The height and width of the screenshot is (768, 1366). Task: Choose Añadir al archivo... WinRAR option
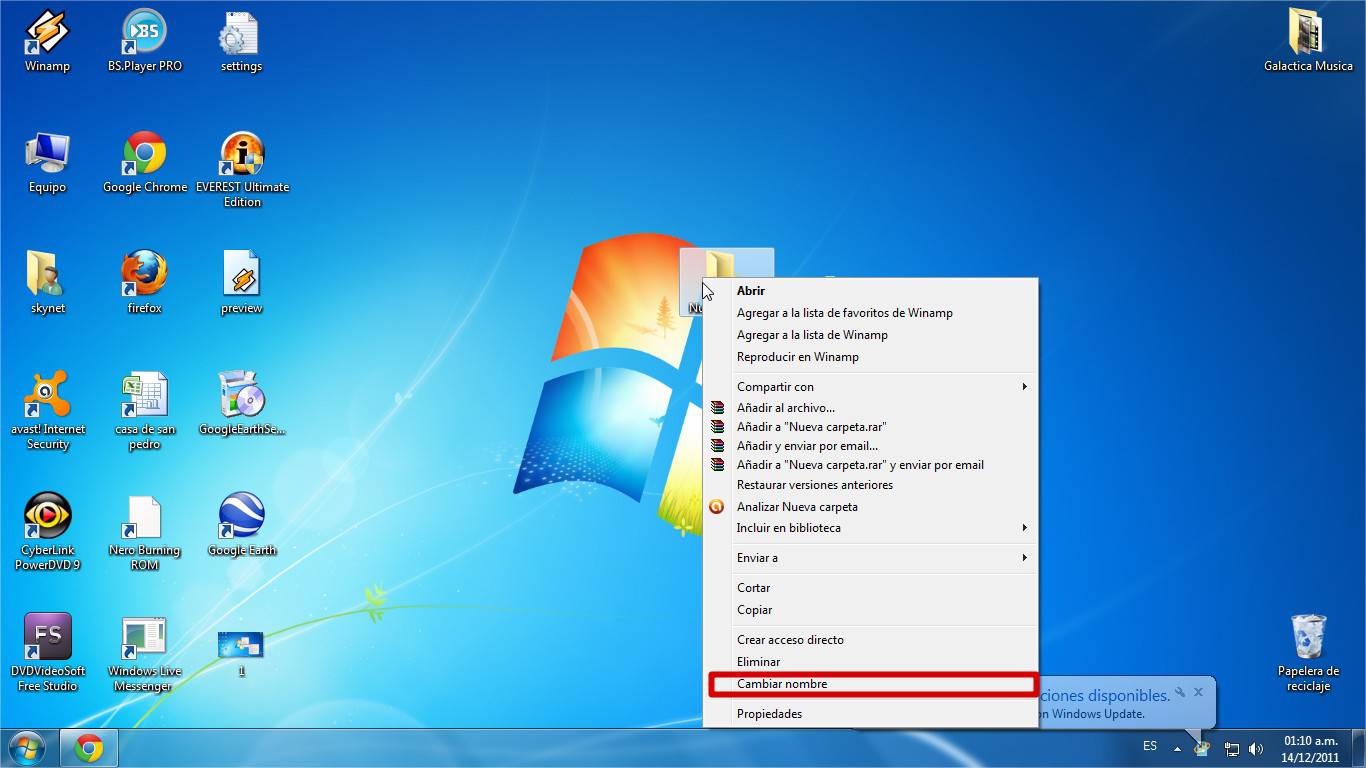click(785, 408)
